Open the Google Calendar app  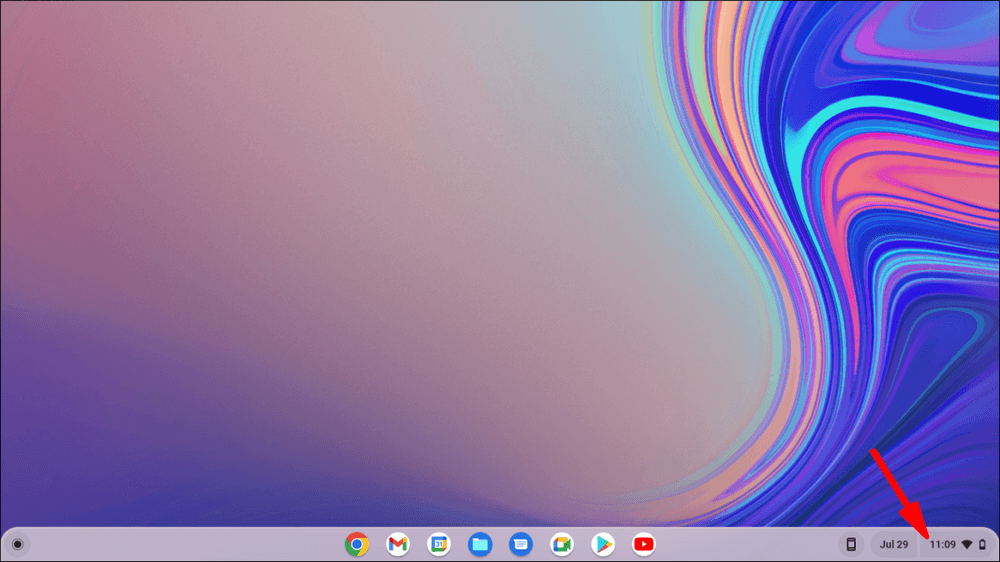click(x=439, y=544)
